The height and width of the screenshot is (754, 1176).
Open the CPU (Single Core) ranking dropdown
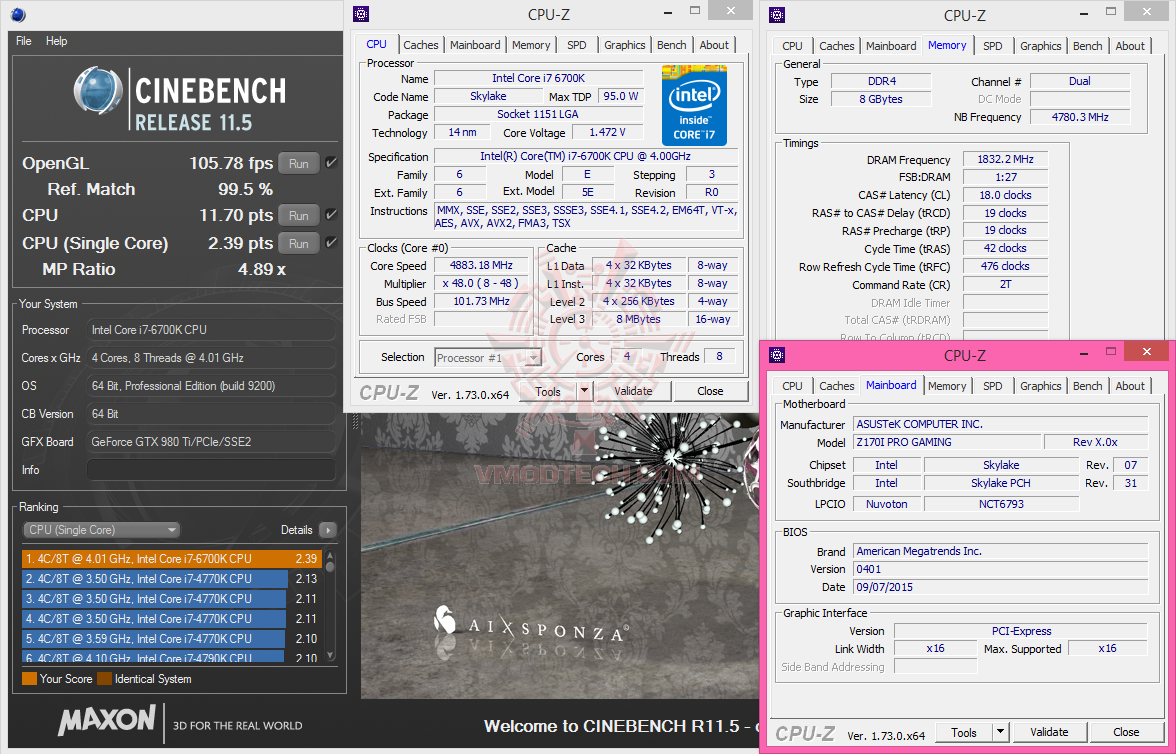(x=100, y=529)
